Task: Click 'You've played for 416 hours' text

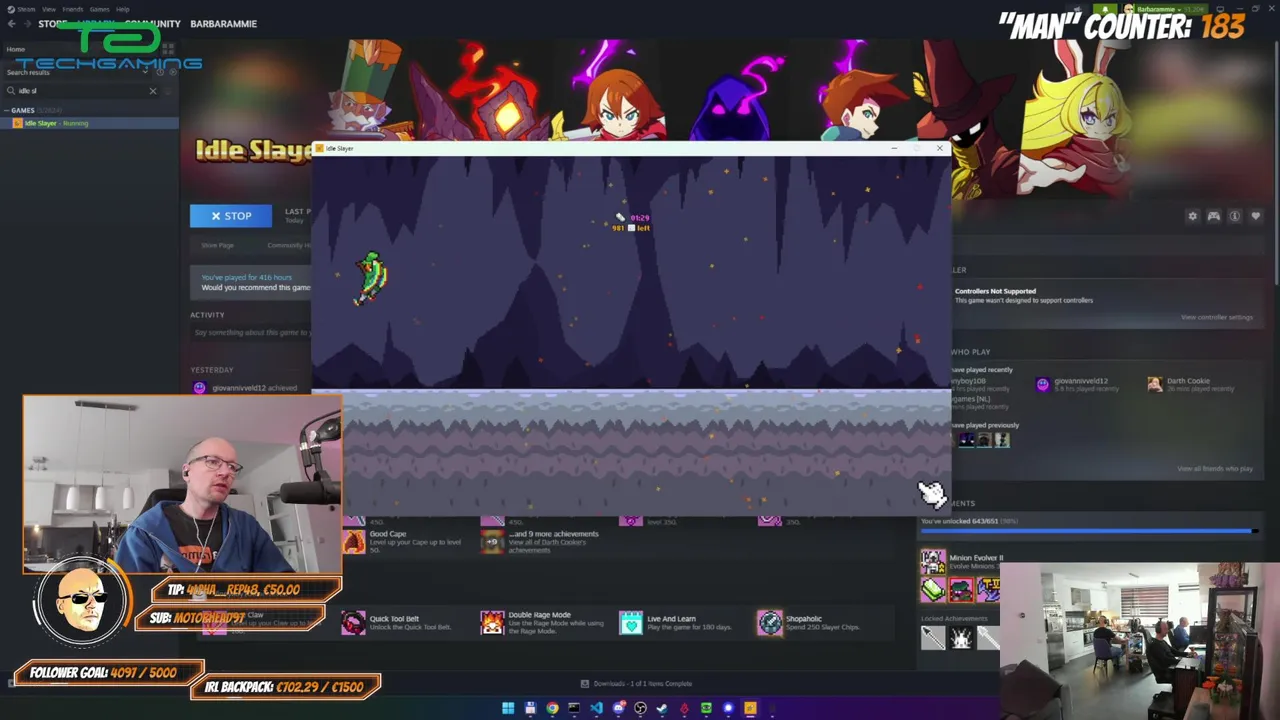Action: tap(247, 277)
